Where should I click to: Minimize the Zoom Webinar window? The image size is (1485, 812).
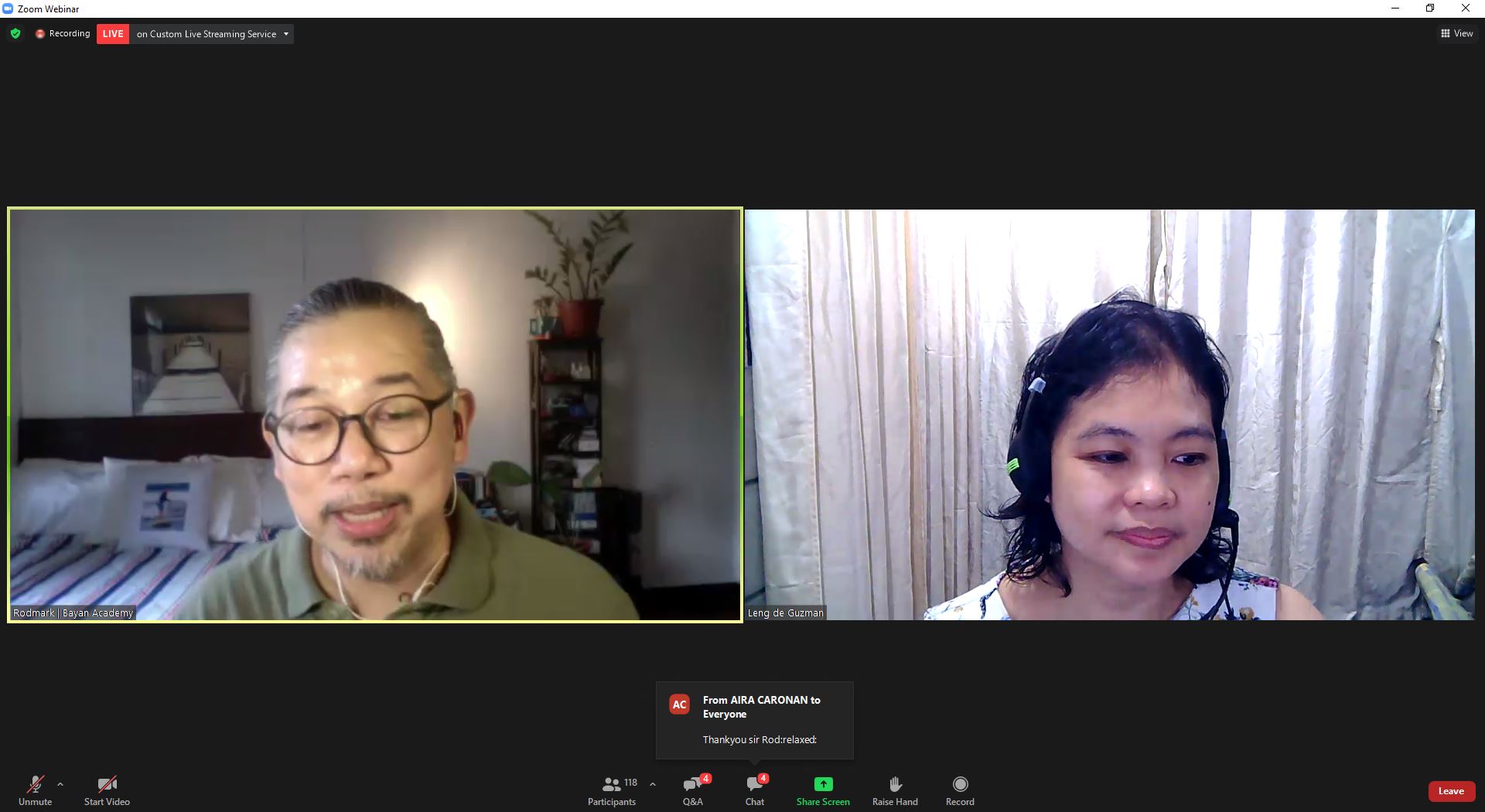tap(1395, 9)
